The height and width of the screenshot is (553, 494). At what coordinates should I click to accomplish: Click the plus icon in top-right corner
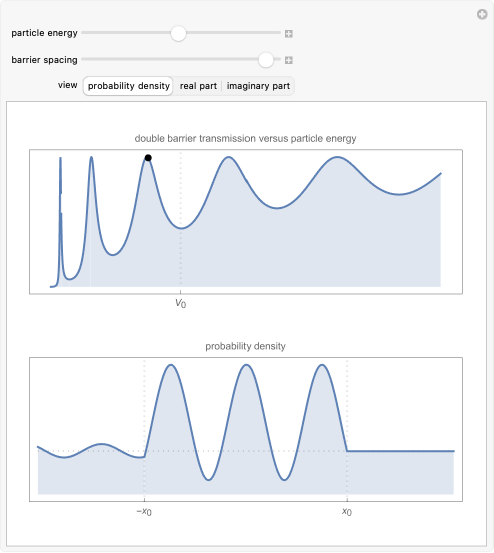(x=482, y=14)
